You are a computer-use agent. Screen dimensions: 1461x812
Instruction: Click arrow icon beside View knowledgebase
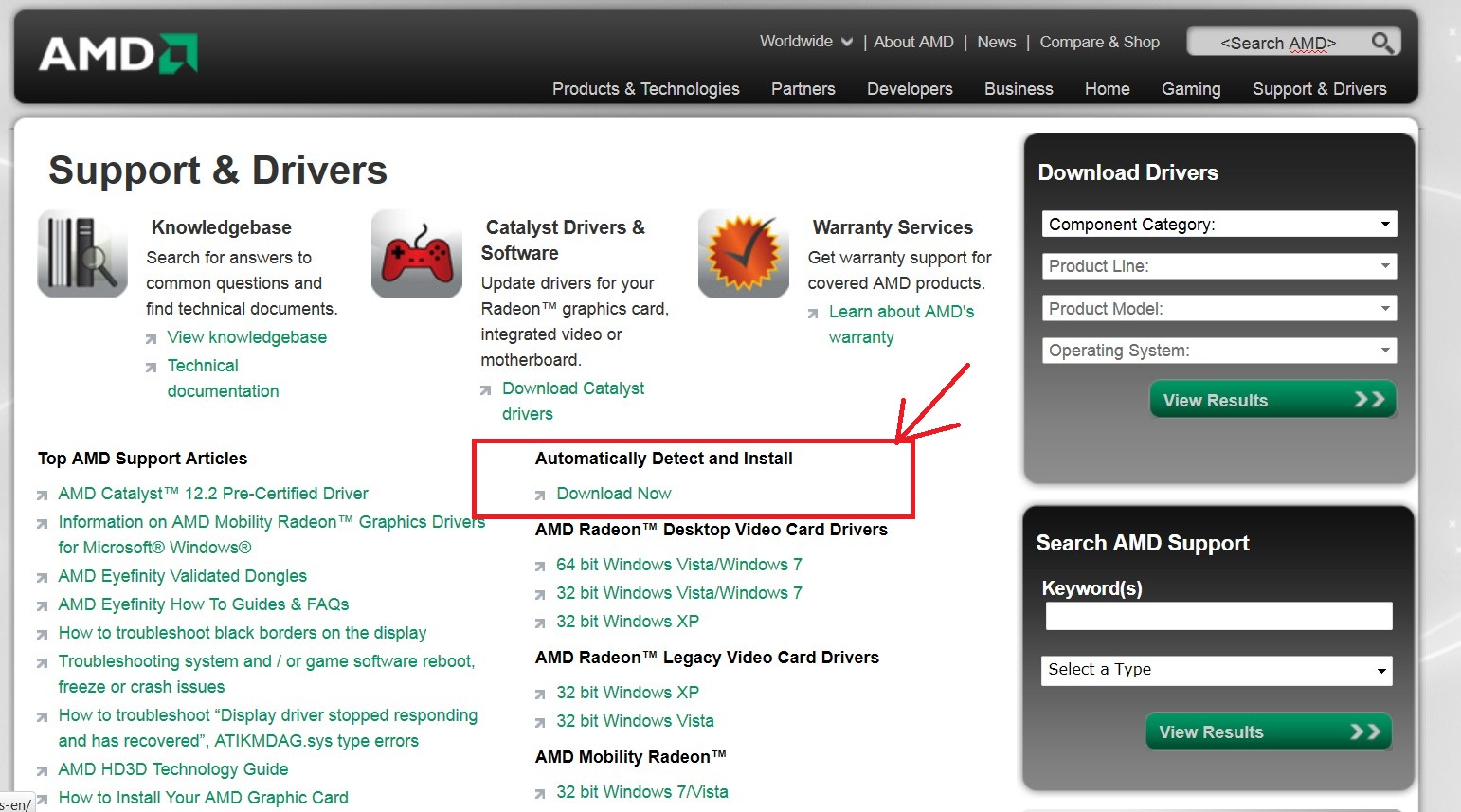(x=152, y=338)
